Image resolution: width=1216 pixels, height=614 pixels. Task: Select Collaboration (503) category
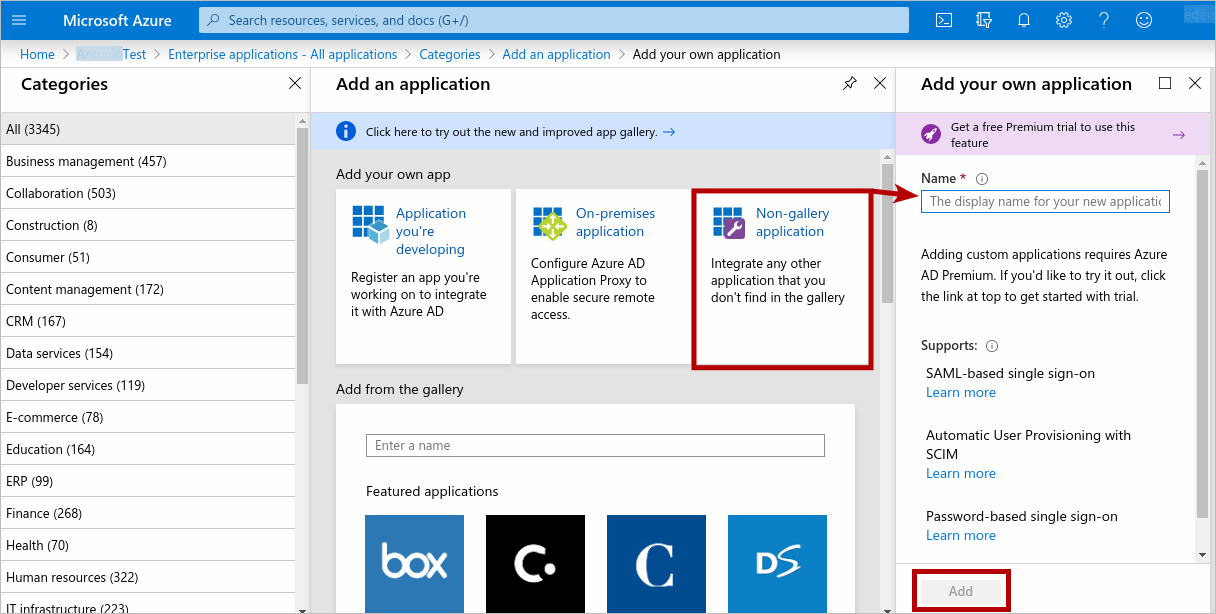(x=61, y=193)
